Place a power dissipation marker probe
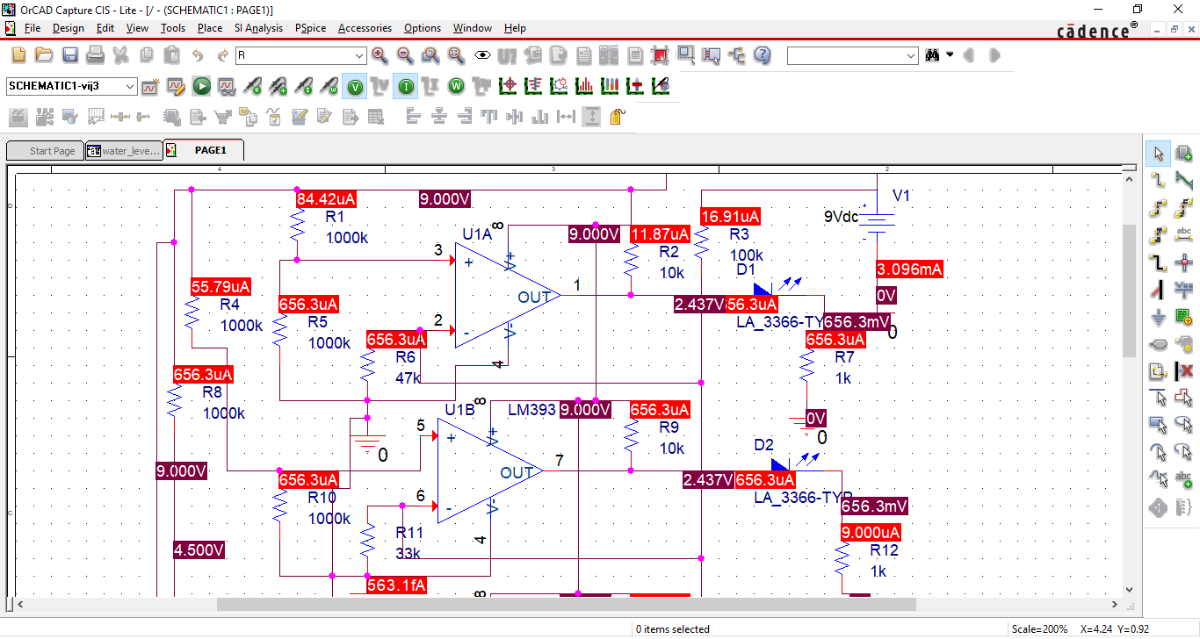The width and height of the screenshot is (1200, 639). click(x=329, y=87)
